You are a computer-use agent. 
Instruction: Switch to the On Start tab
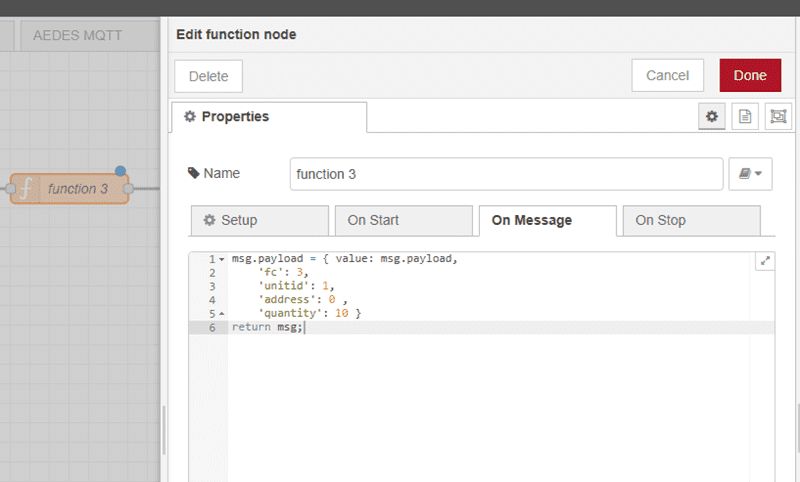(401, 221)
